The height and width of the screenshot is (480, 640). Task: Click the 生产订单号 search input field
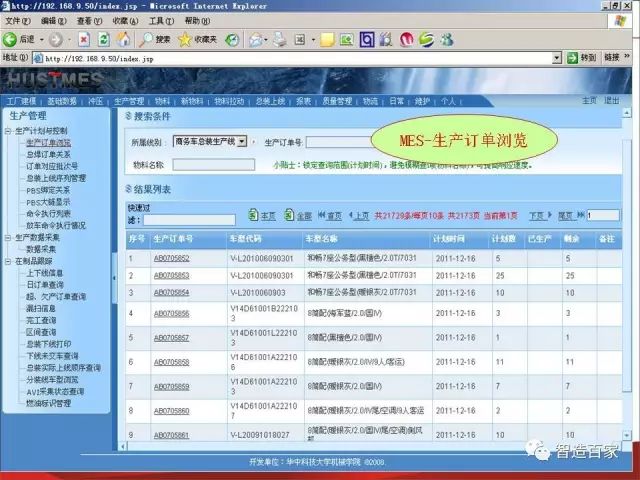point(339,142)
